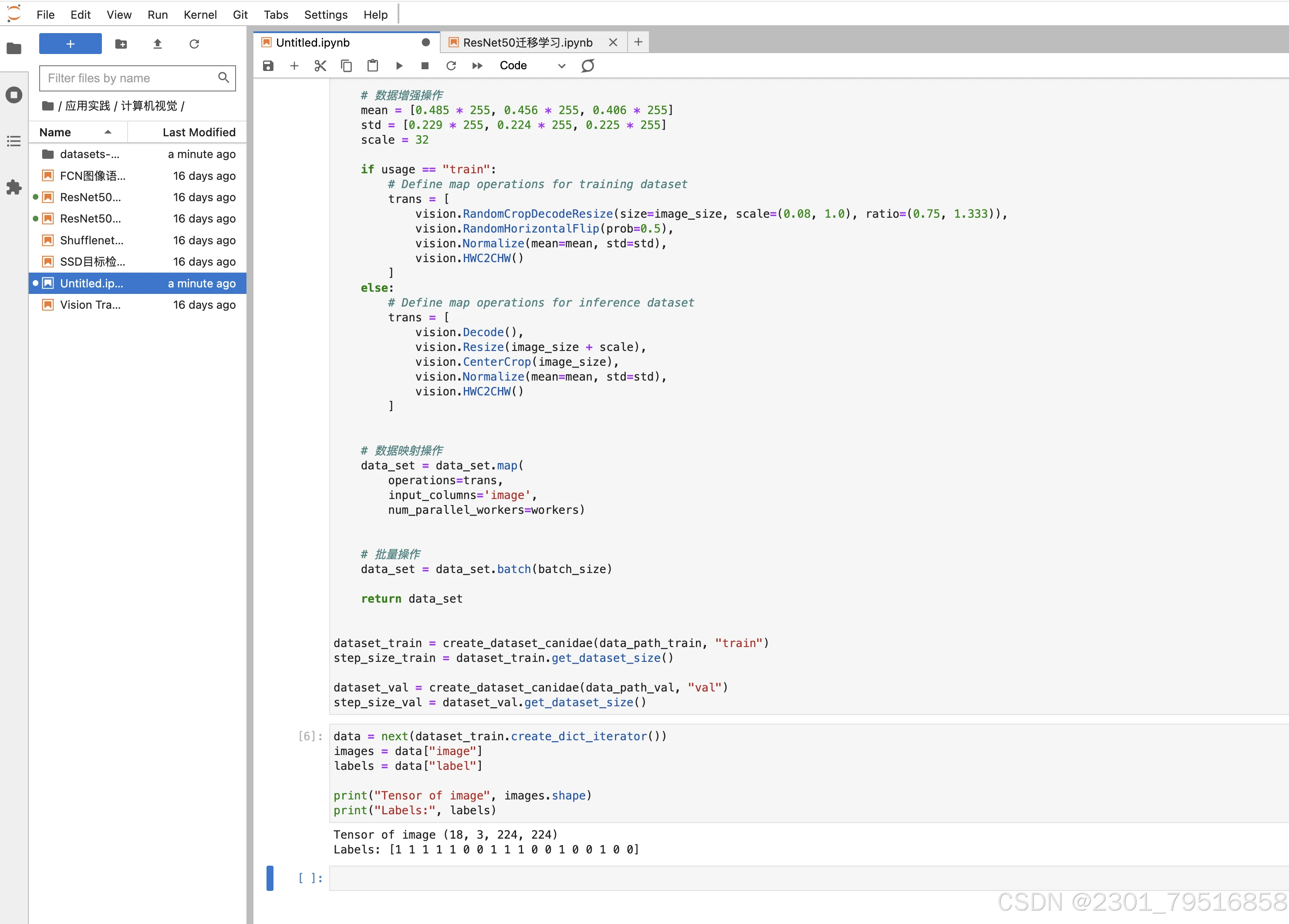
Task: Switch to ResNet50迁移学习.ipynb tab
Action: 527,43
